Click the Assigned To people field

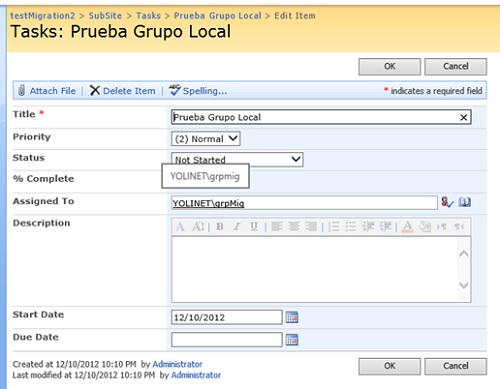tap(304, 203)
